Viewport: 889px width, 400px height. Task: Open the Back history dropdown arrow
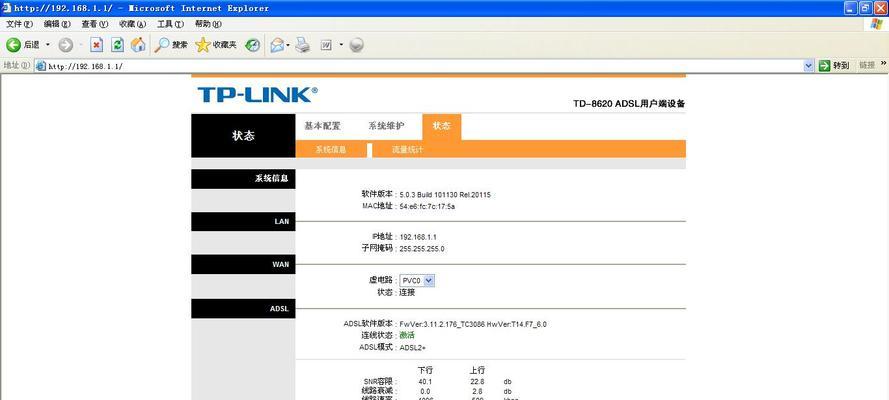[48, 45]
